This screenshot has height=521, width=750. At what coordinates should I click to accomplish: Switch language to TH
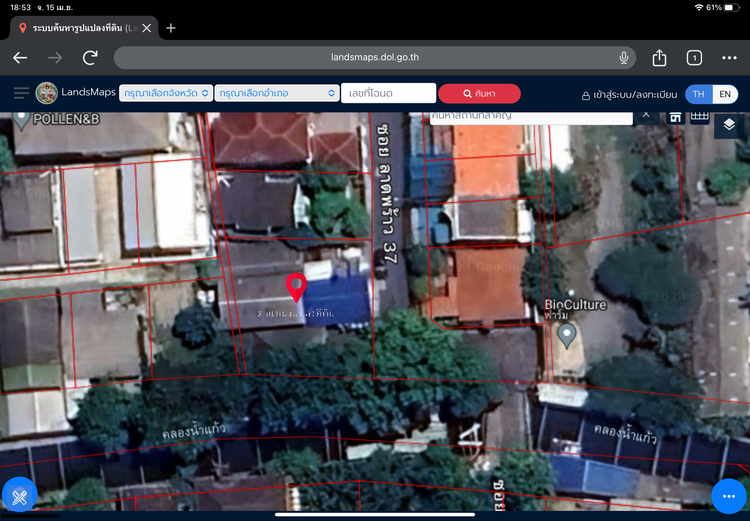pyautogui.click(x=698, y=94)
